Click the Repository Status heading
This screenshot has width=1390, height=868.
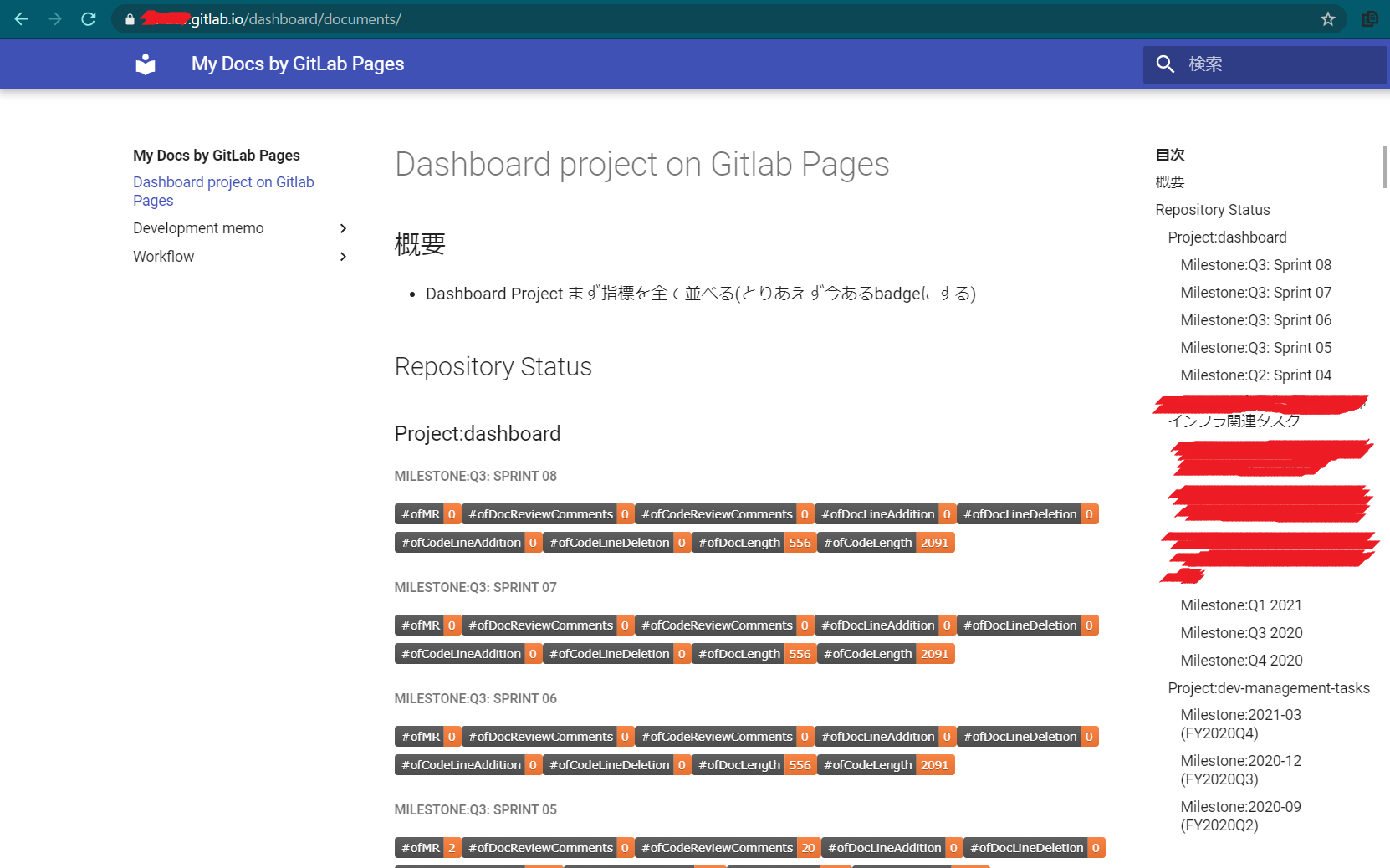click(493, 367)
